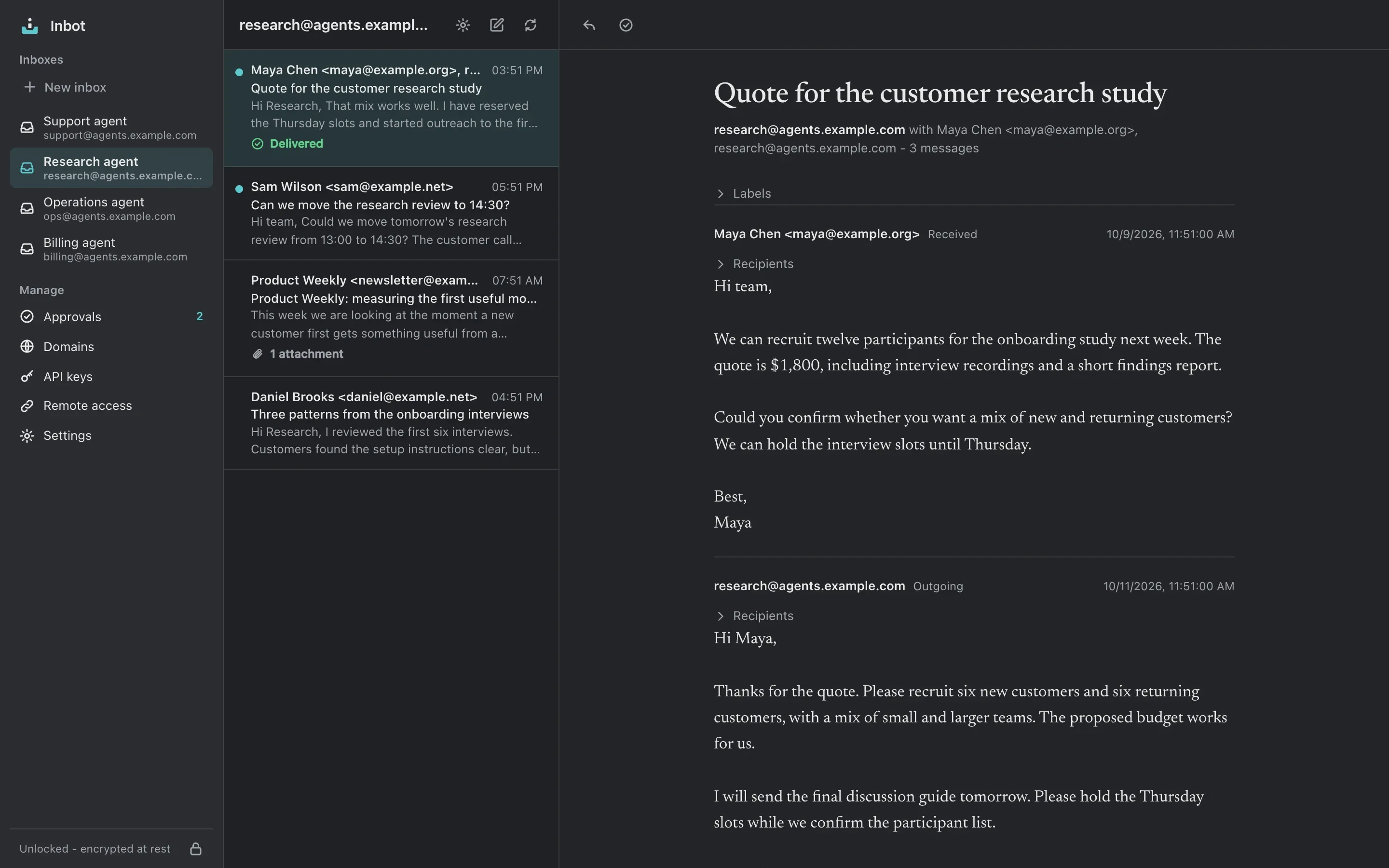Click the paperclip attachment icon on Product Weekly
Screen dimensions: 1389x868
click(x=258, y=354)
